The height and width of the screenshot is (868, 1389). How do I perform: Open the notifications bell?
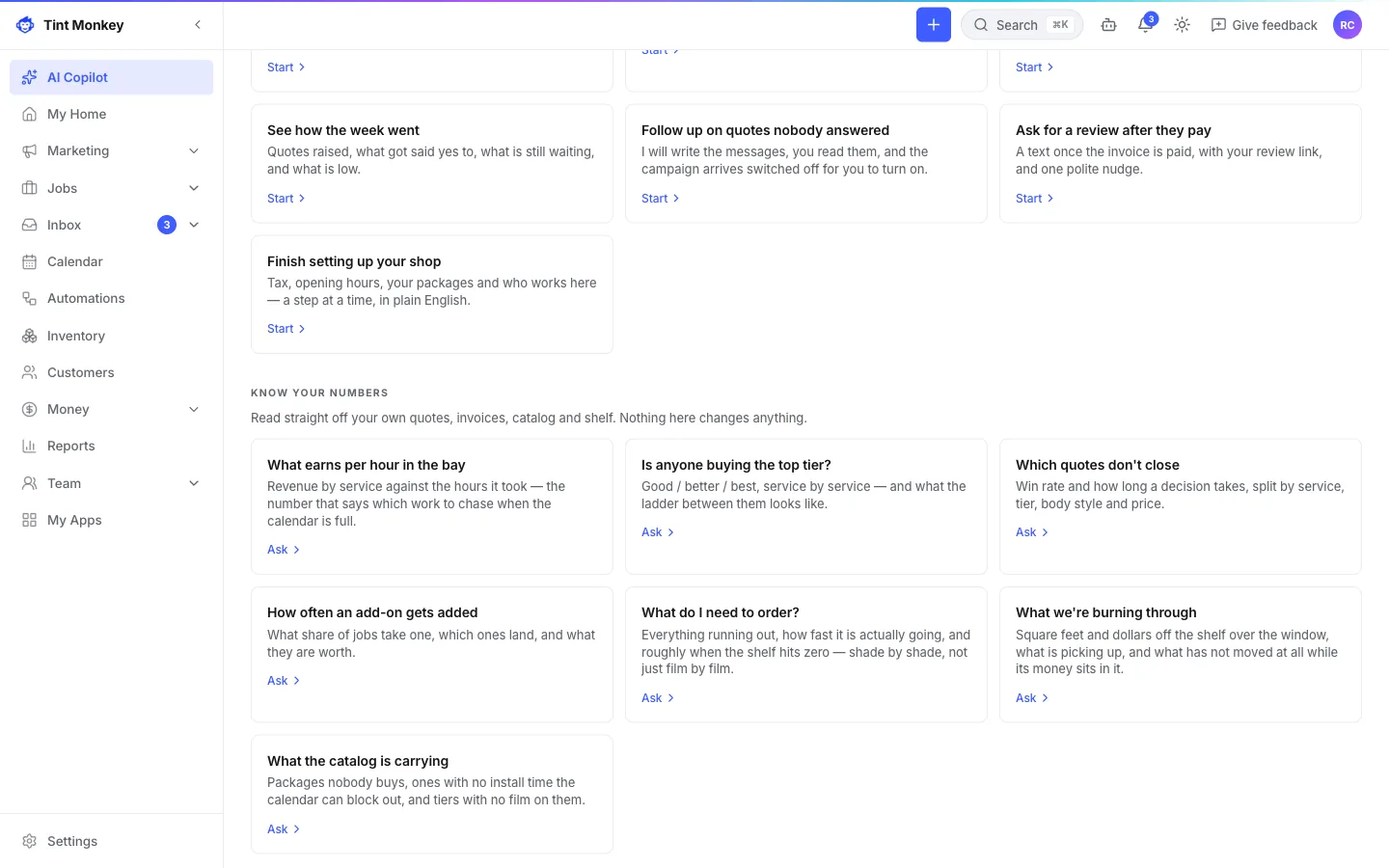tap(1146, 25)
